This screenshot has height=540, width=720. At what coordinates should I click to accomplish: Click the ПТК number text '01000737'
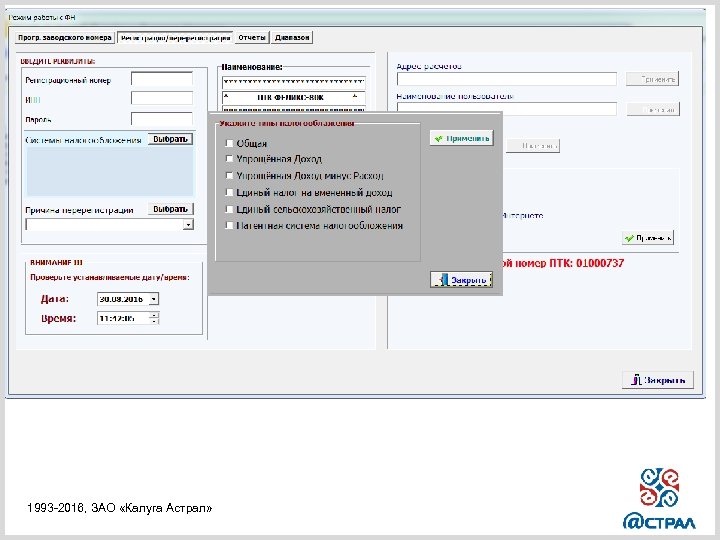600,263
